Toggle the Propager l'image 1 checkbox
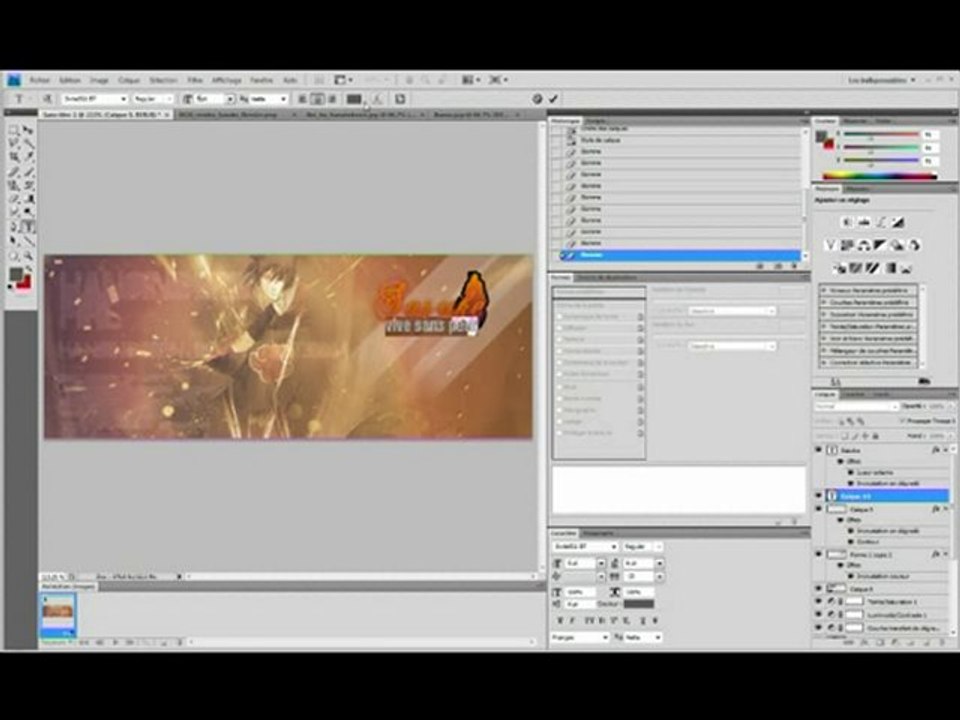Viewport: 960px width, 720px height. point(902,421)
